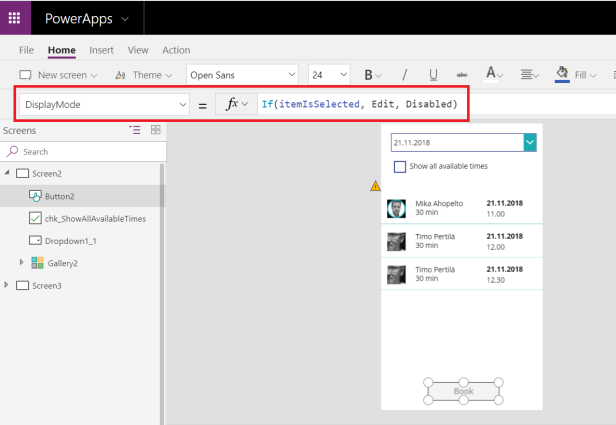Open the Insert tab
The height and width of the screenshot is (425, 616).
[101, 50]
